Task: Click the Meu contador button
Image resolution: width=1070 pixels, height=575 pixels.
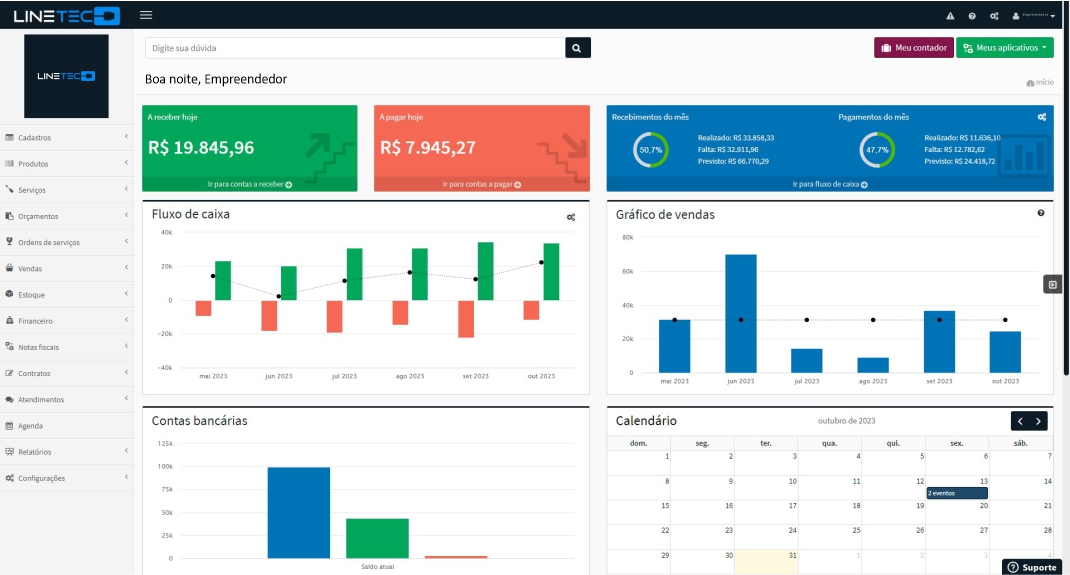Action: coord(913,48)
